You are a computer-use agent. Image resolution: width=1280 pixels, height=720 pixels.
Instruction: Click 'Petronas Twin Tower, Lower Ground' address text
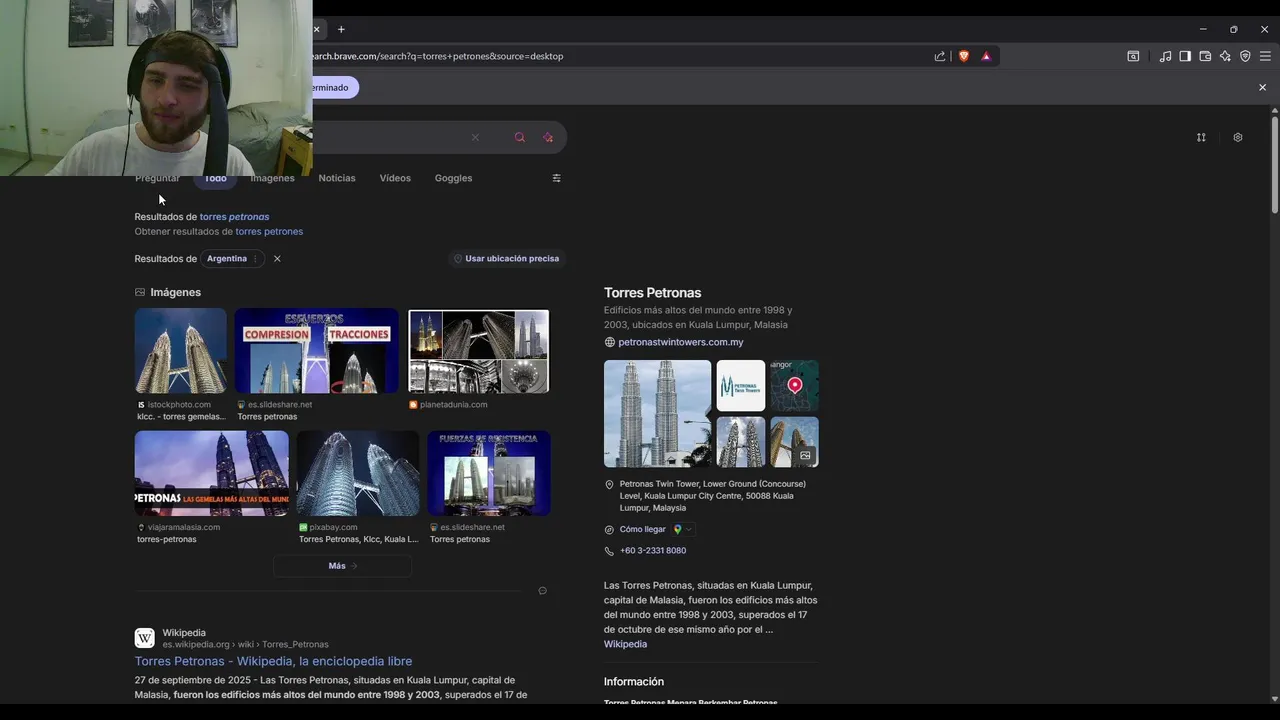click(x=713, y=496)
